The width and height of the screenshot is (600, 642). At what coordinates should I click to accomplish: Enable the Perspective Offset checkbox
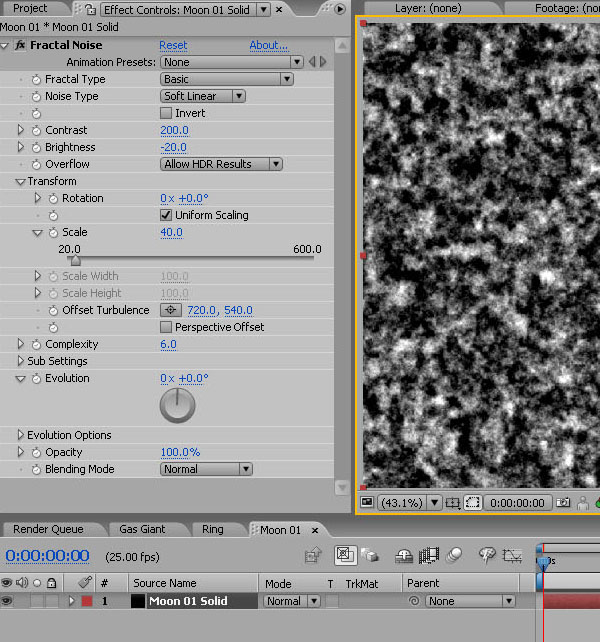(x=166, y=327)
